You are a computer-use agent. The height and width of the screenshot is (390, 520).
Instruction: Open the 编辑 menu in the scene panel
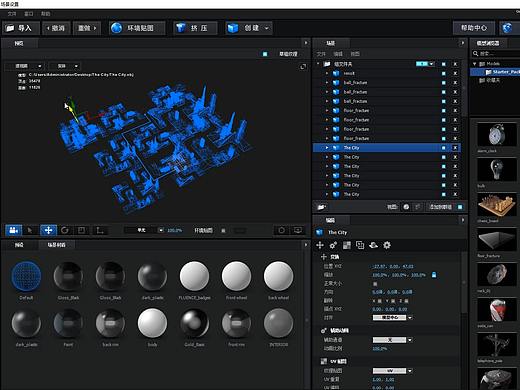point(338,54)
